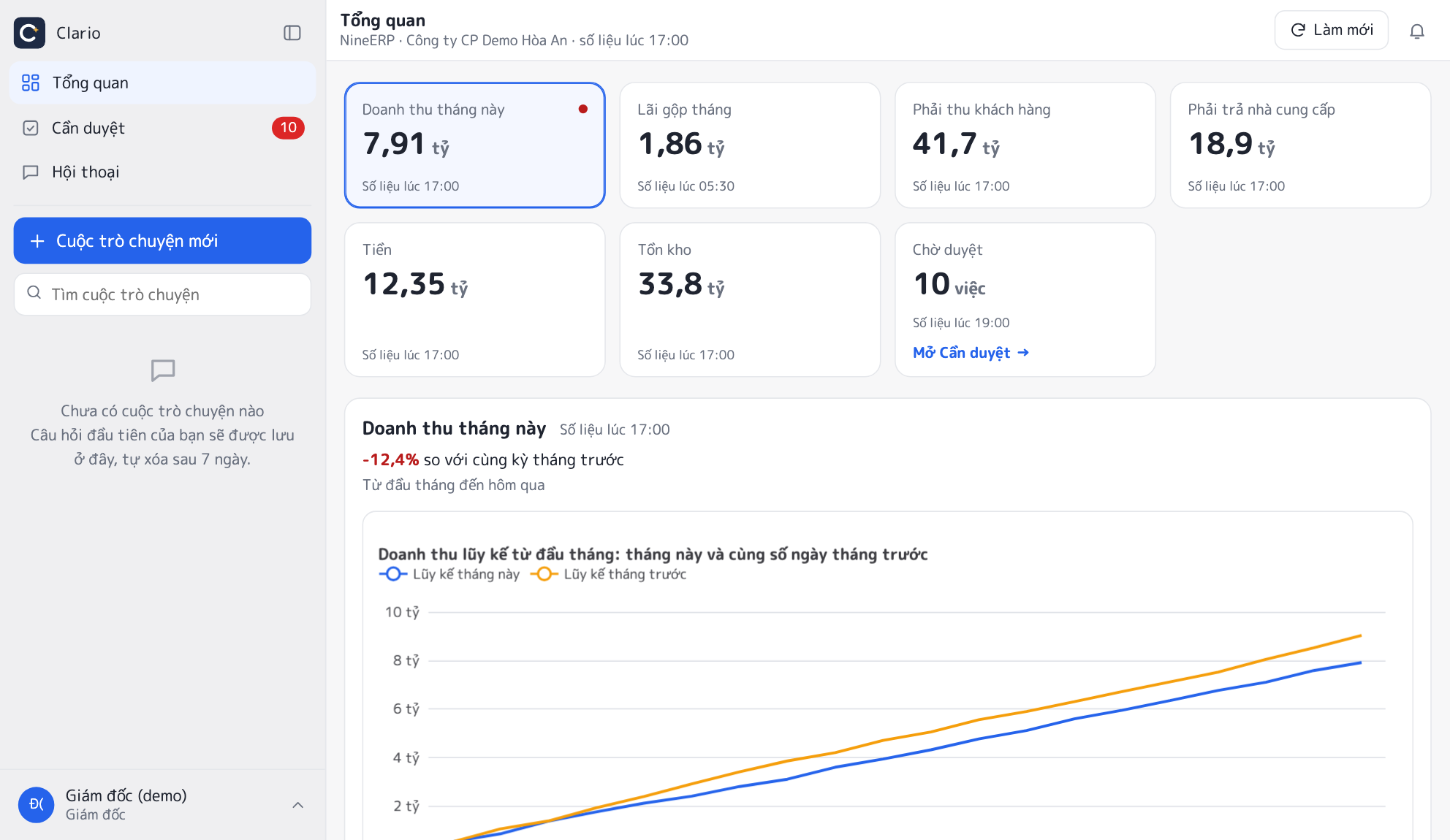Click the magnifier icon in search box
This screenshot has width=1450, height=840.
[x=34, y=293]
